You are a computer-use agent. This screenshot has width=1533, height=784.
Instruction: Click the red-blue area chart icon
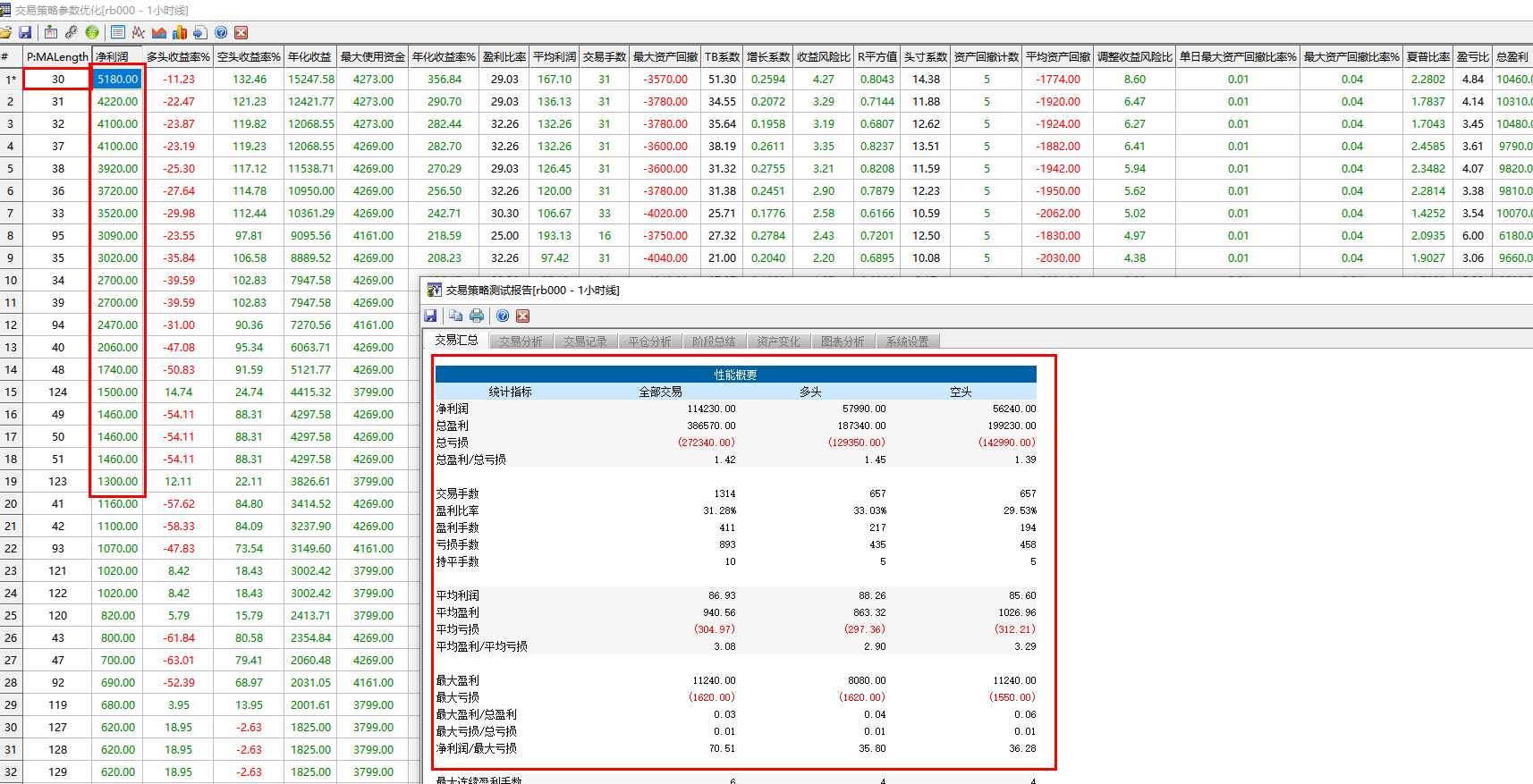pos(159,32)
